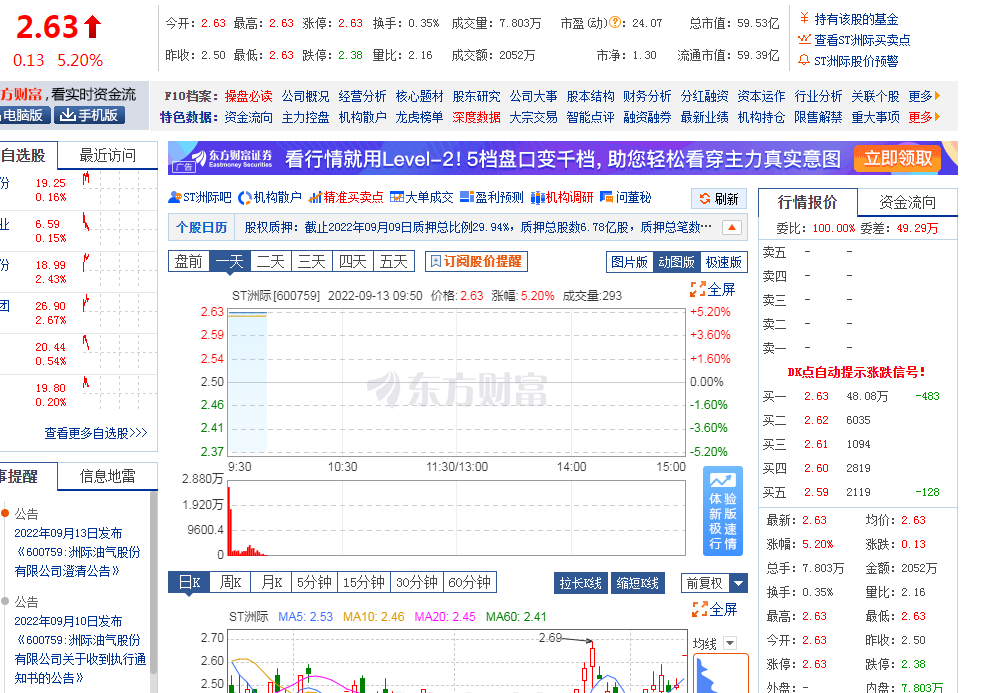The image size is (992, 693).
Task: Click the help icon beside 市盈(动)
Action: pyautogui.click(x=614, y=23)
